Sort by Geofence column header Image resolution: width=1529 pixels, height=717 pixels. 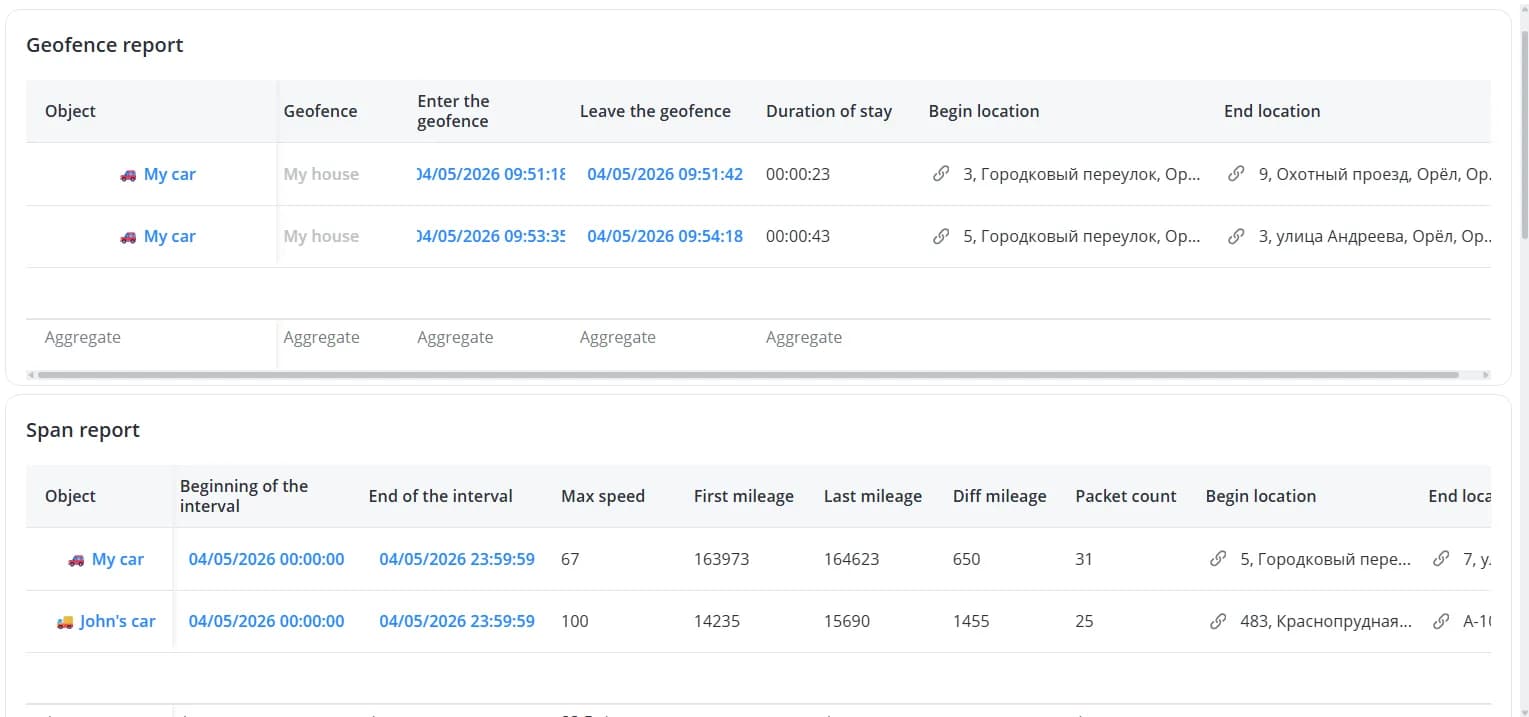[x=320, y=111]
